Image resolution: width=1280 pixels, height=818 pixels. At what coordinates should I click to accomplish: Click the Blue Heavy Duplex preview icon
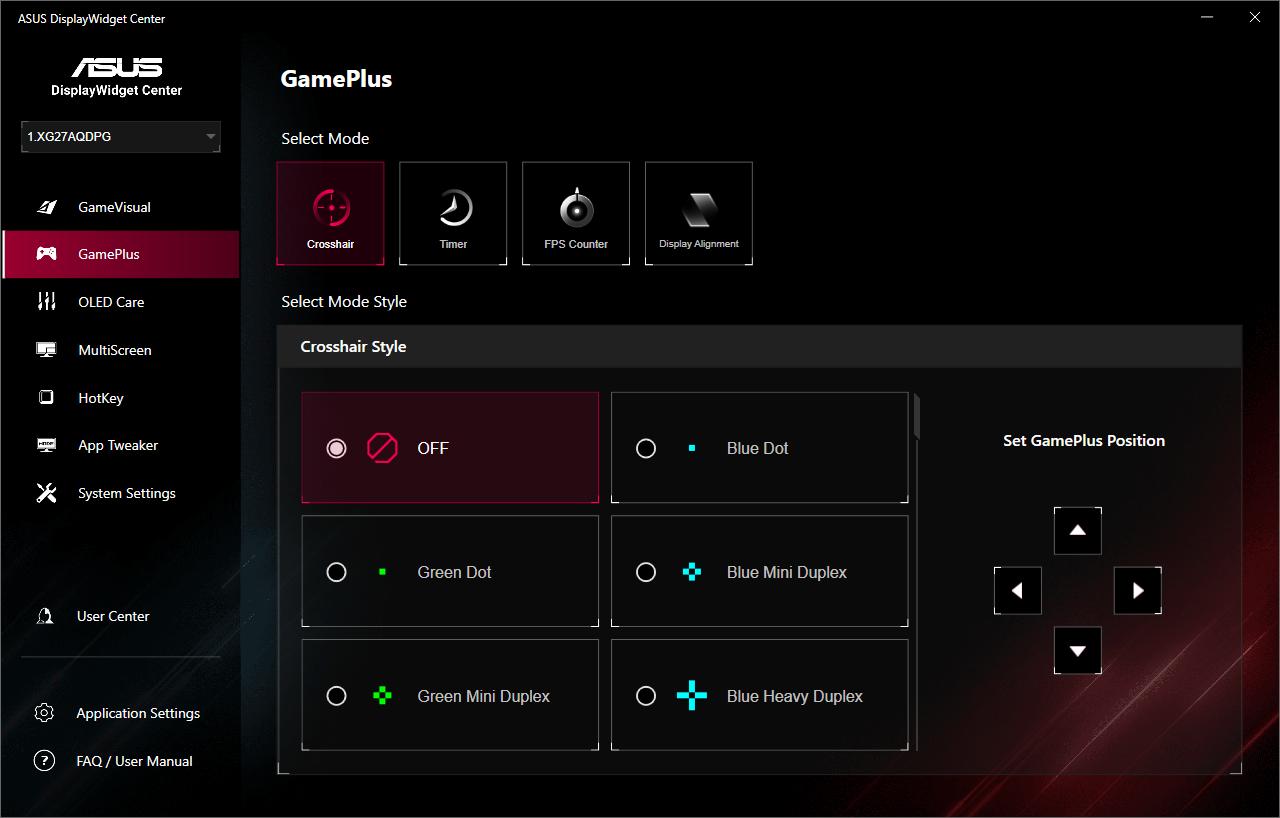tap(692, 696)
